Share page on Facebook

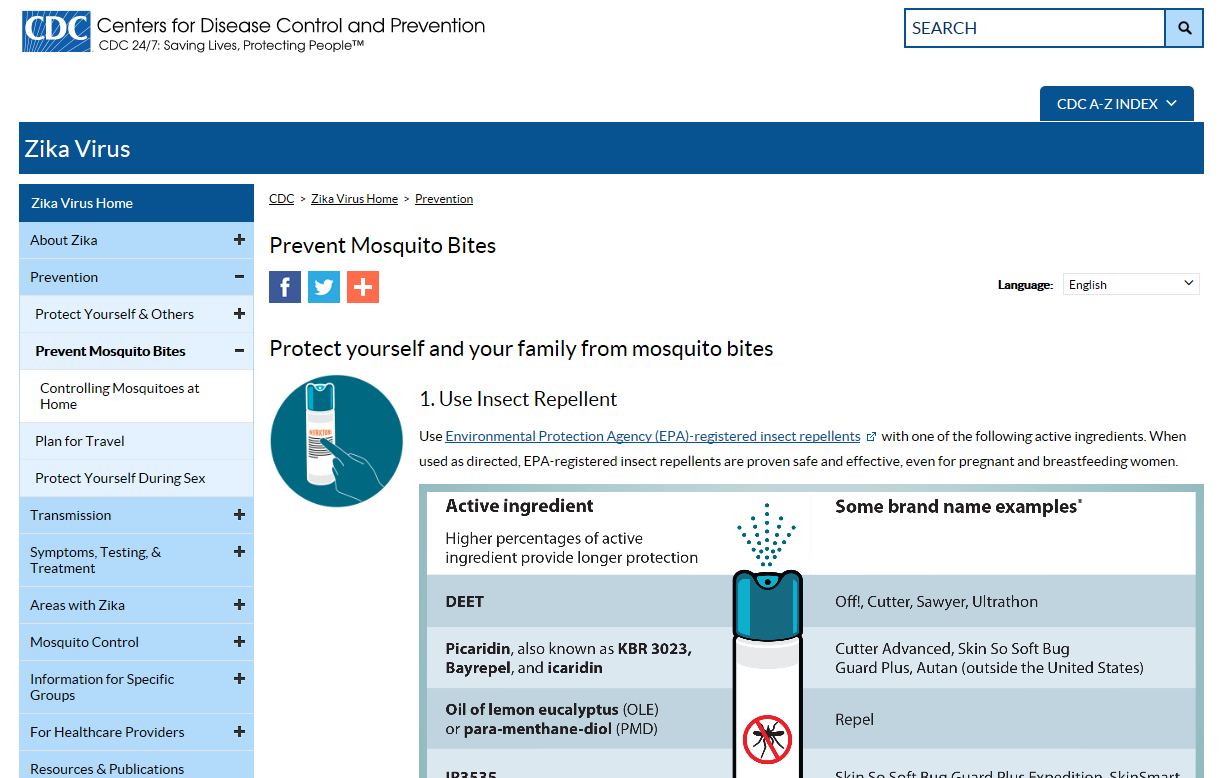285,287
